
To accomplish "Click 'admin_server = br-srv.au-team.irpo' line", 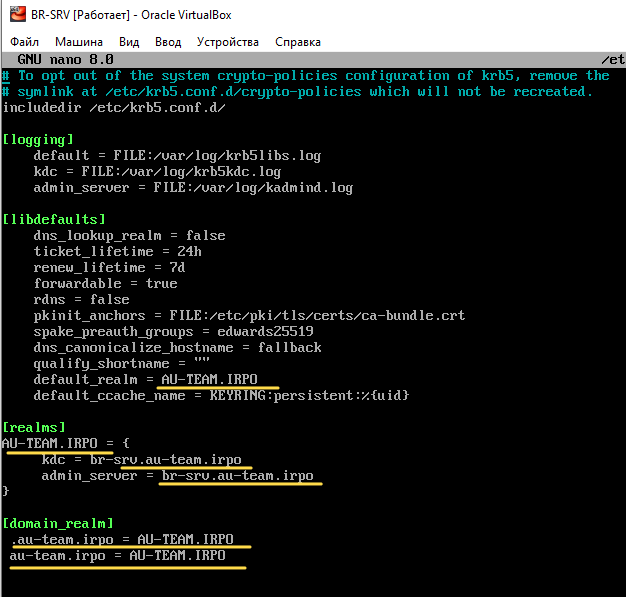I will 177,476.
